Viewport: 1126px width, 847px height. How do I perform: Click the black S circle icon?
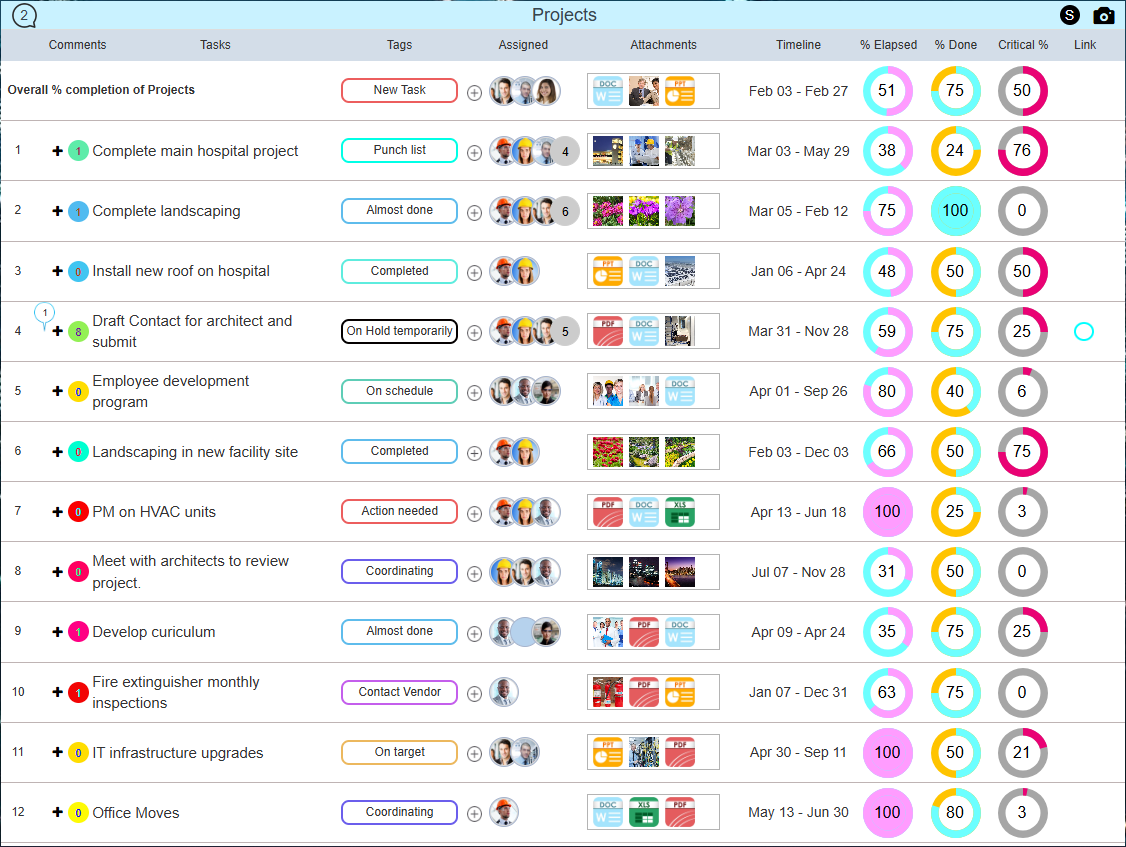[x=1070, y=15]
